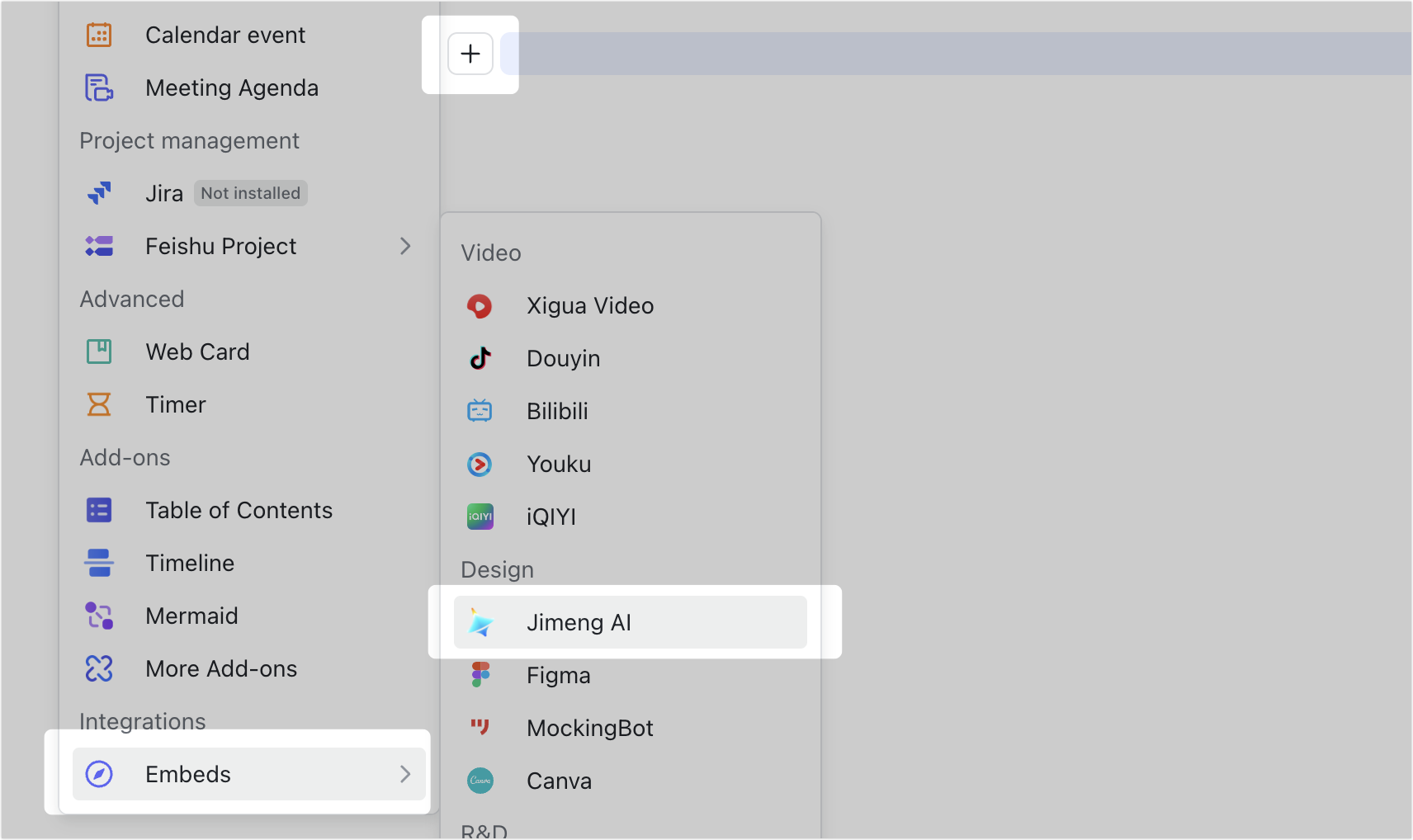The image size is (1413, 840).
Task: Click the highlighted empty document line
Action: [x=956, y=54]
